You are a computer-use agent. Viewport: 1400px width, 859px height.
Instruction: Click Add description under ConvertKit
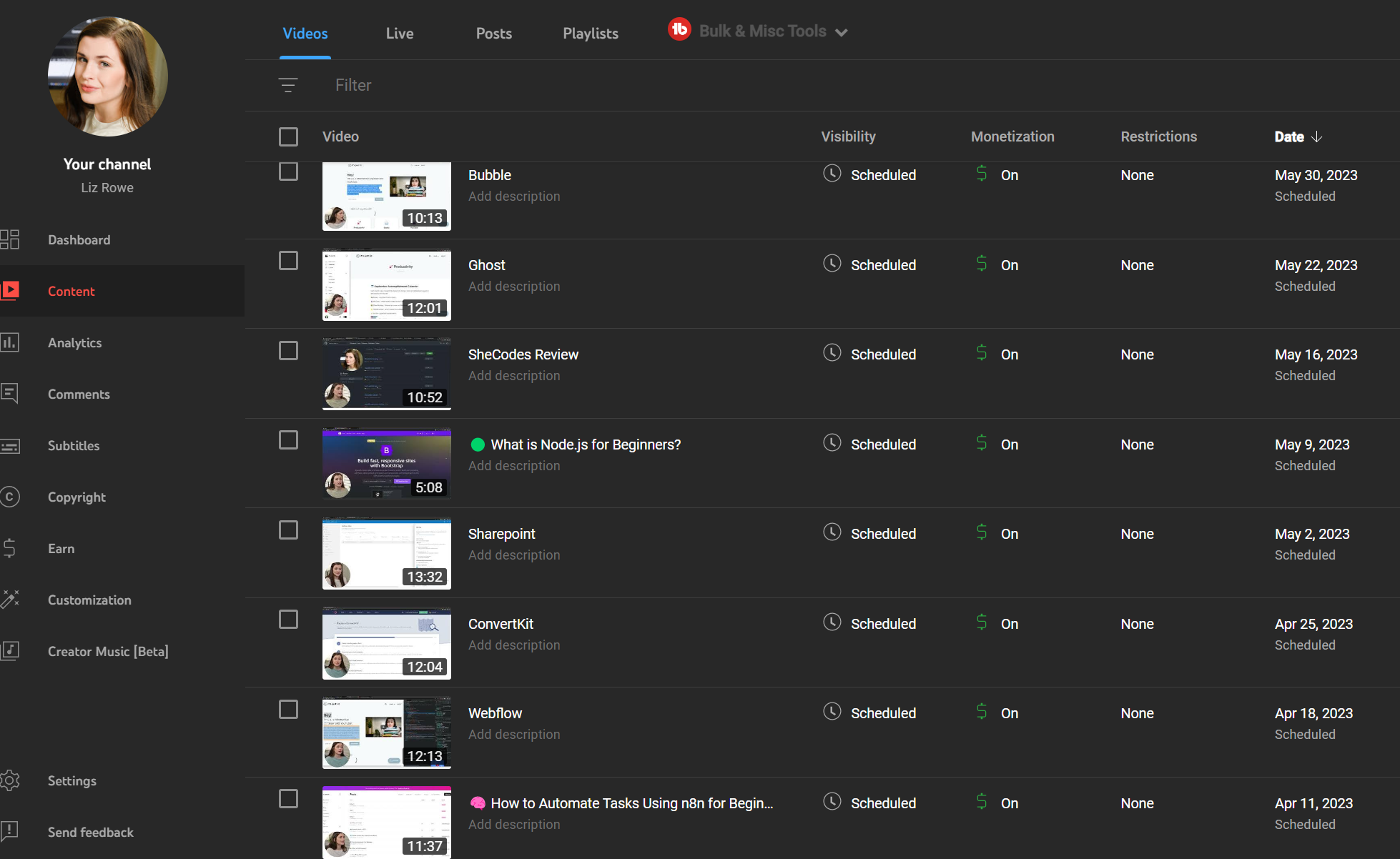pyautogui.click(x=514, y=645)
